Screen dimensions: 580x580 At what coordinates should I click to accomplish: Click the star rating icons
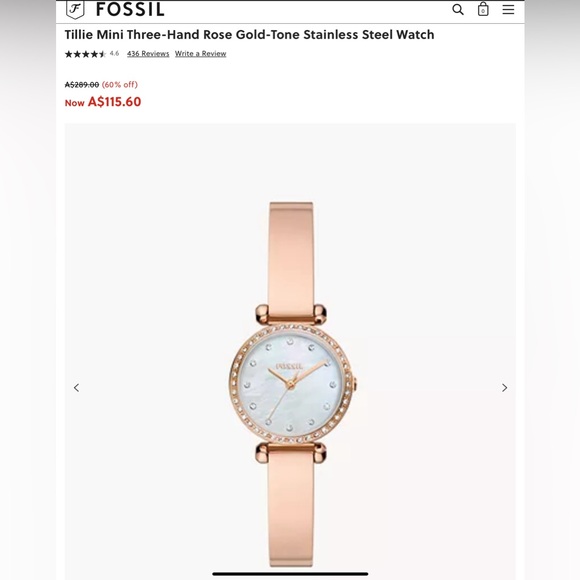pyautogui.click(x=85, y=54)
